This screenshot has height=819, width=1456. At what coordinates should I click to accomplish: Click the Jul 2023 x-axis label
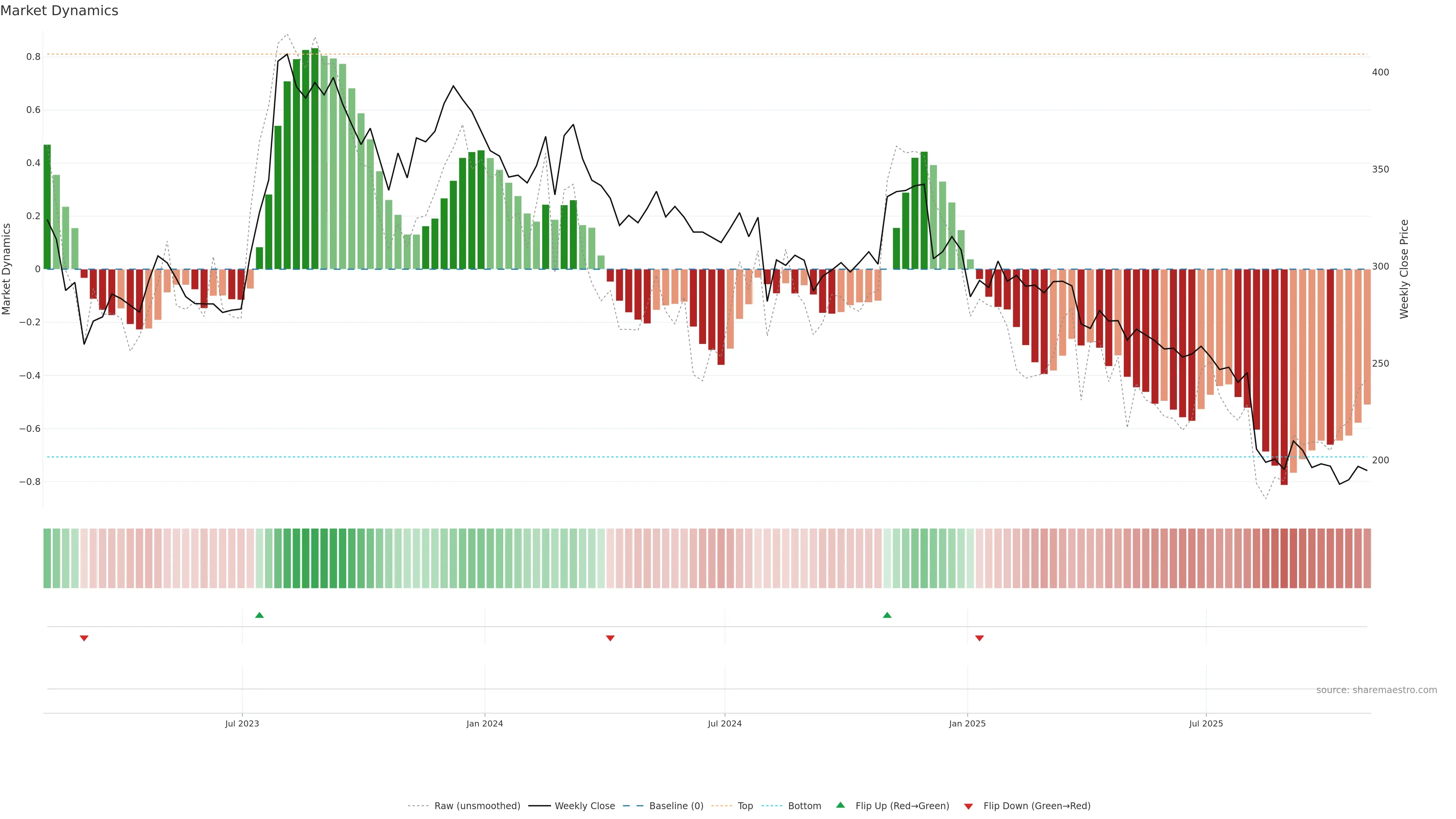(242, 723)
